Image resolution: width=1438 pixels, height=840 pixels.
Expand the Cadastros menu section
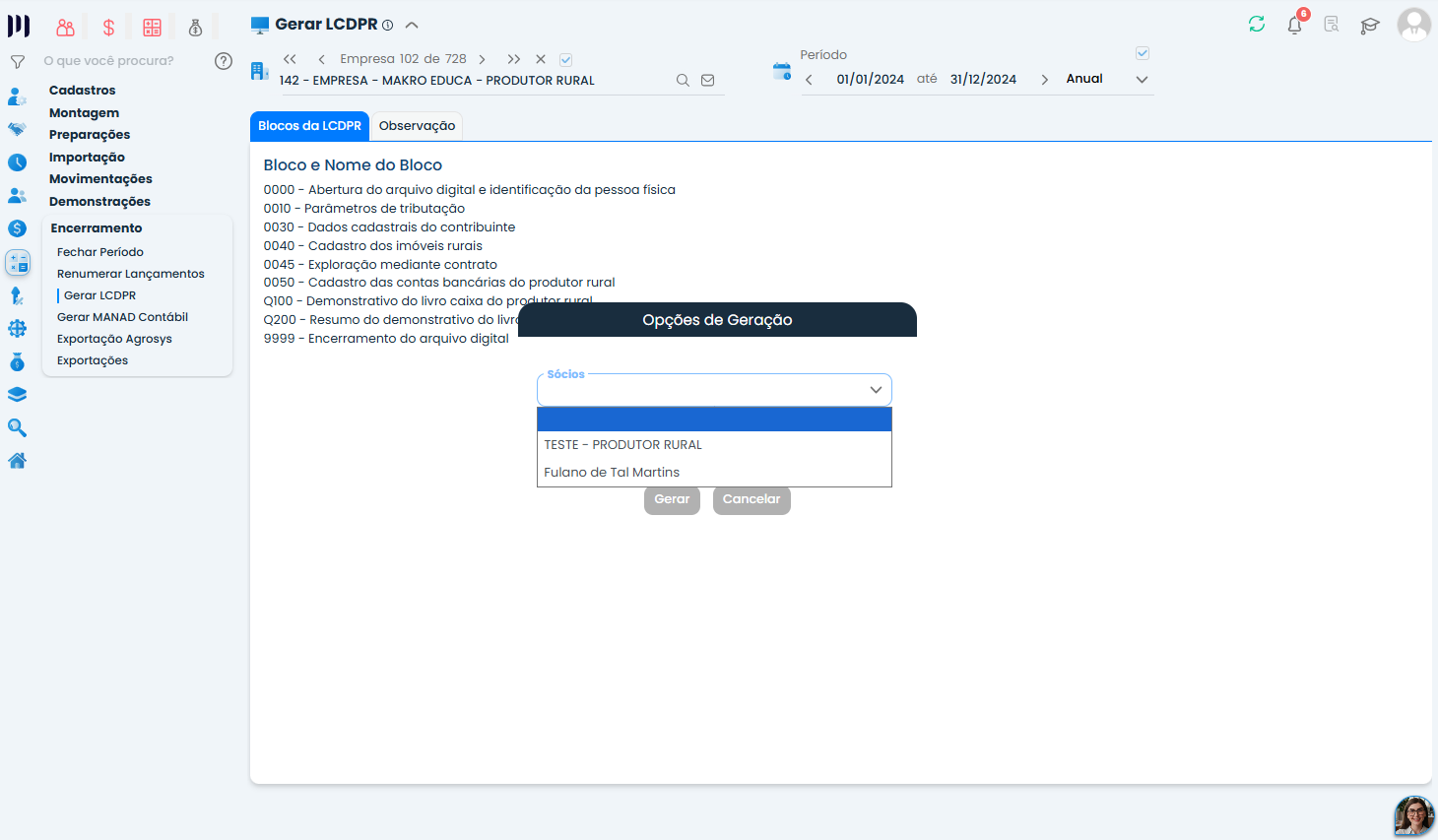click(x=83, y=91)
